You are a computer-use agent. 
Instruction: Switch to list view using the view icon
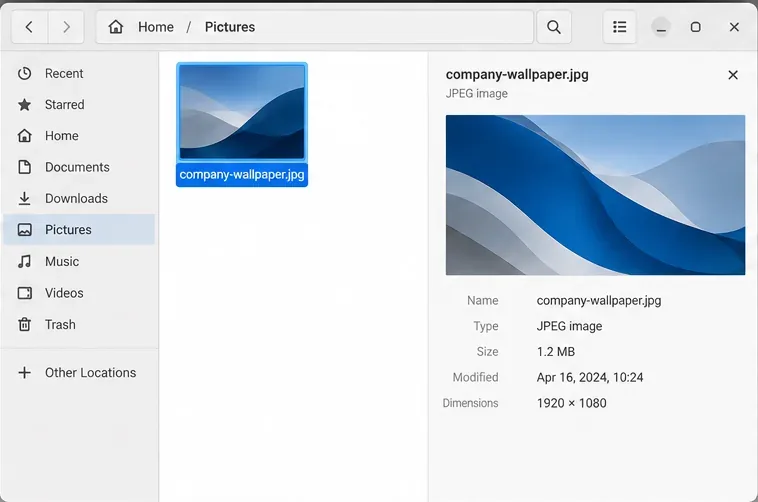tap(620, 27)
